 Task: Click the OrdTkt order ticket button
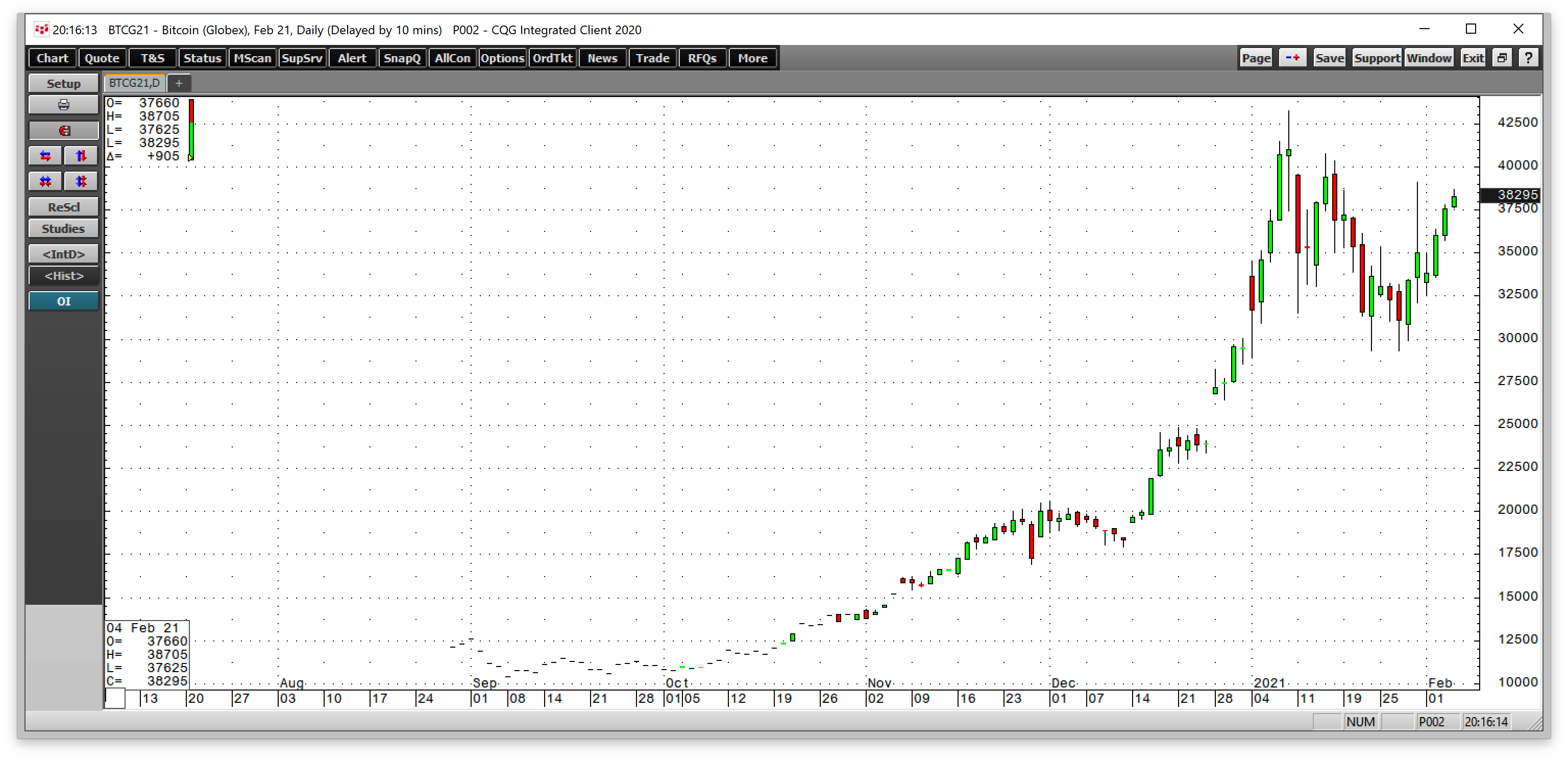coord(553,58)
